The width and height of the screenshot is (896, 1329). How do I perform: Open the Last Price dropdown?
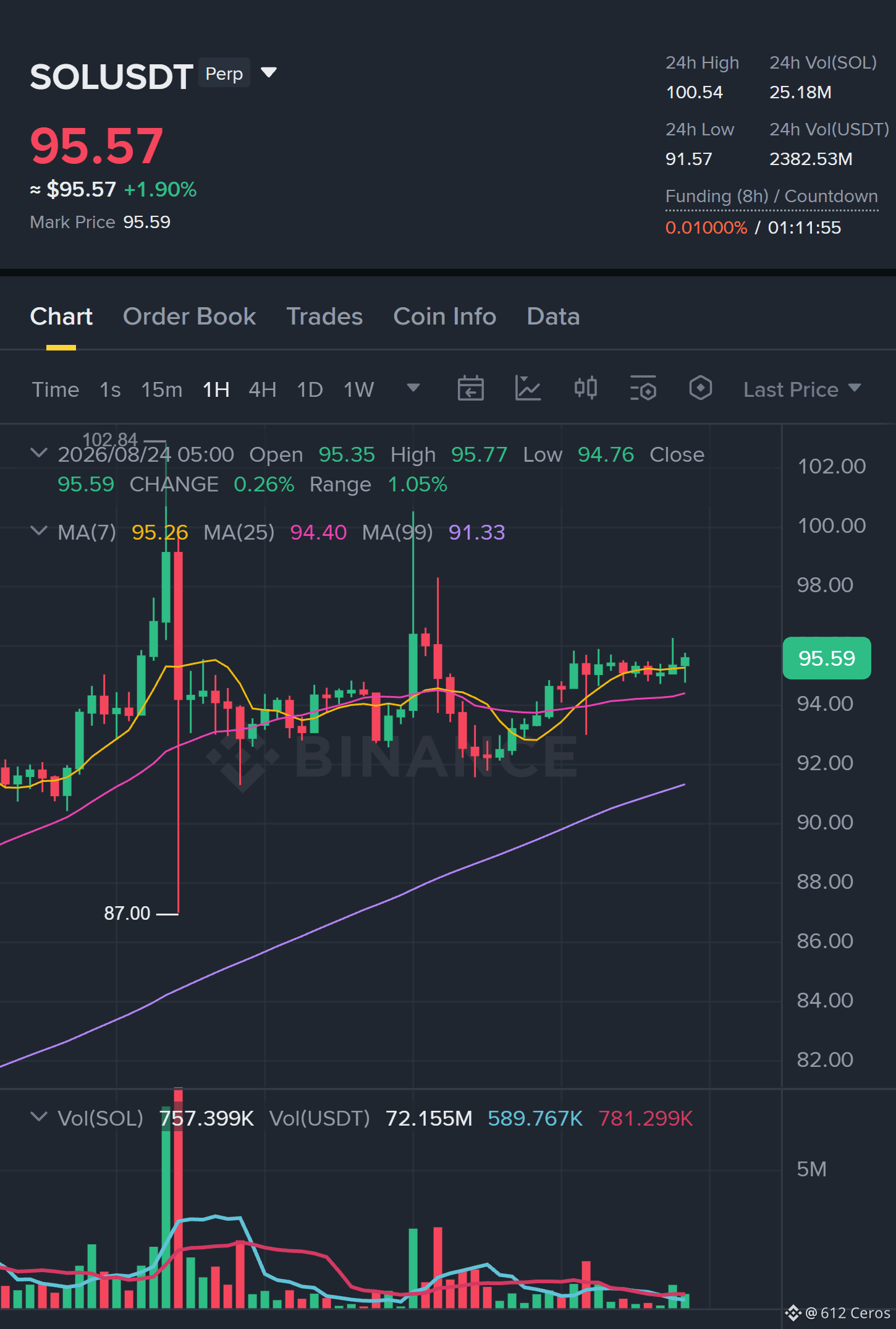pos(801,389)
